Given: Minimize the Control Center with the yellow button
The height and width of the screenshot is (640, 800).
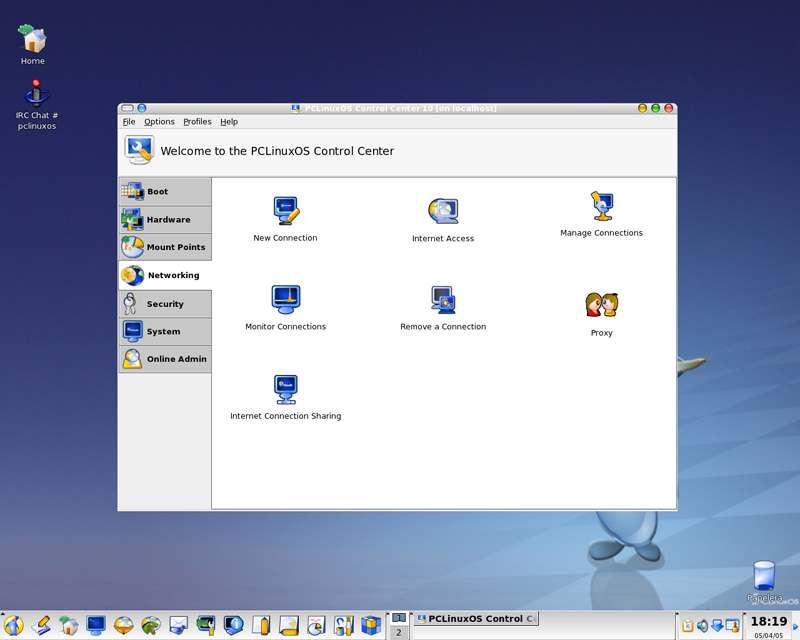Looking at the screenshot, I should click(x=642, y=108).
